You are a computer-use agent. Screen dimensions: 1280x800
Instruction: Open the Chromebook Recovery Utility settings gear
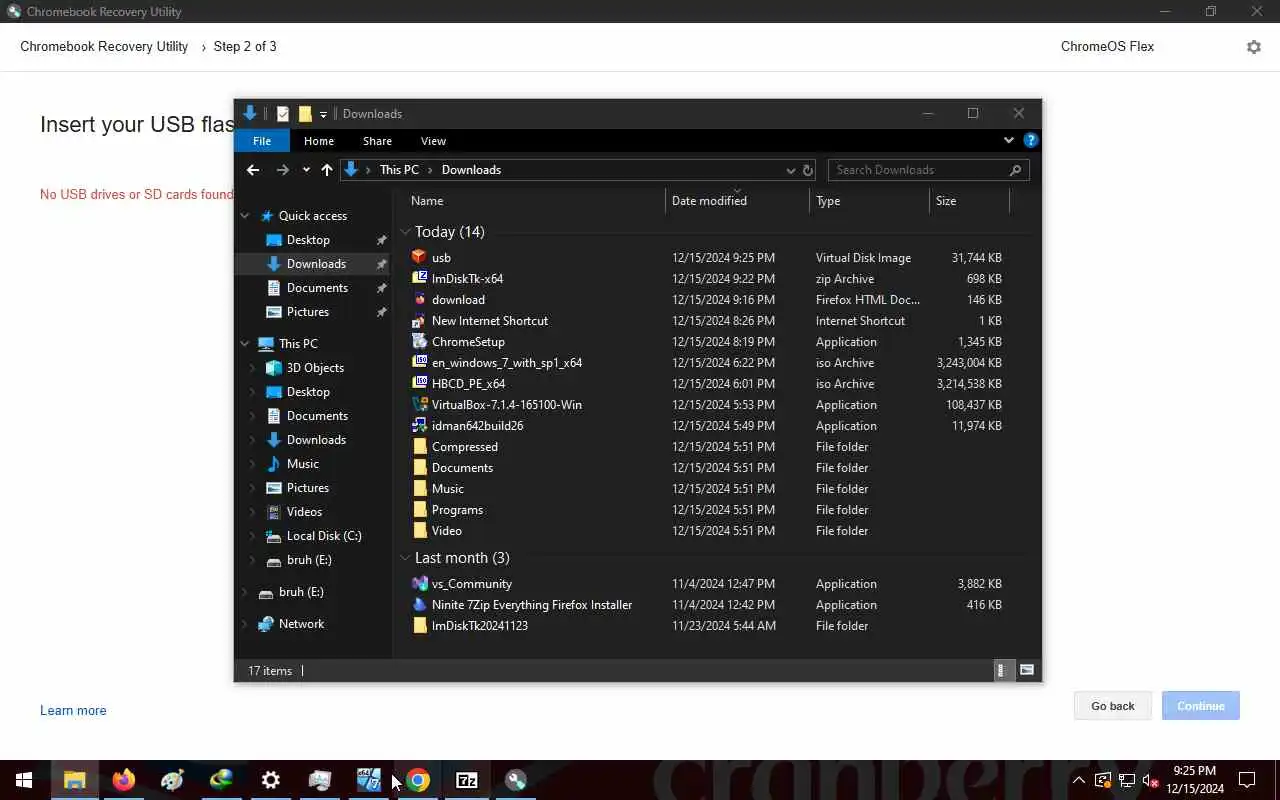(1253, 47)
